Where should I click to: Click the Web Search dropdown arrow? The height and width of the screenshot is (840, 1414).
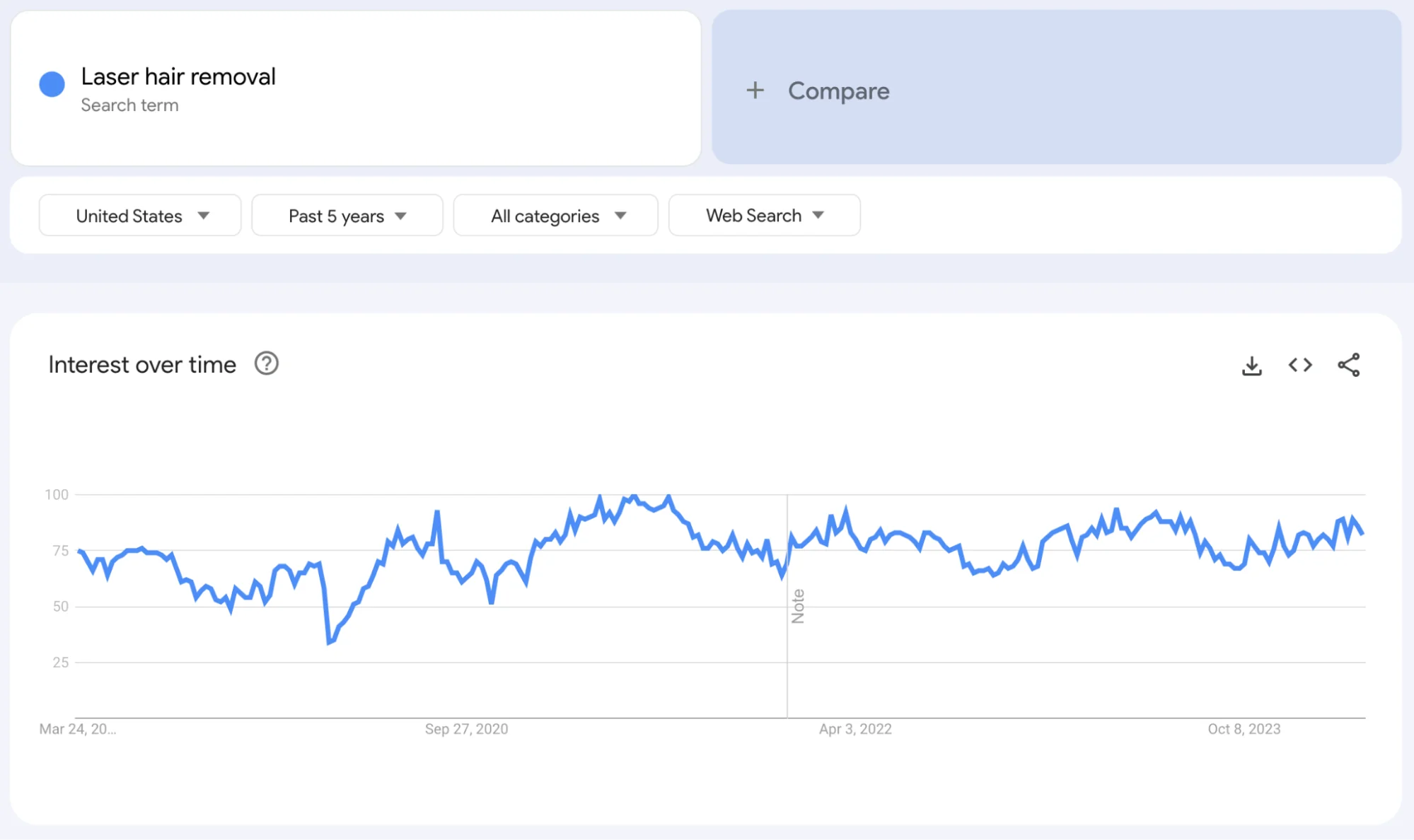820,215
